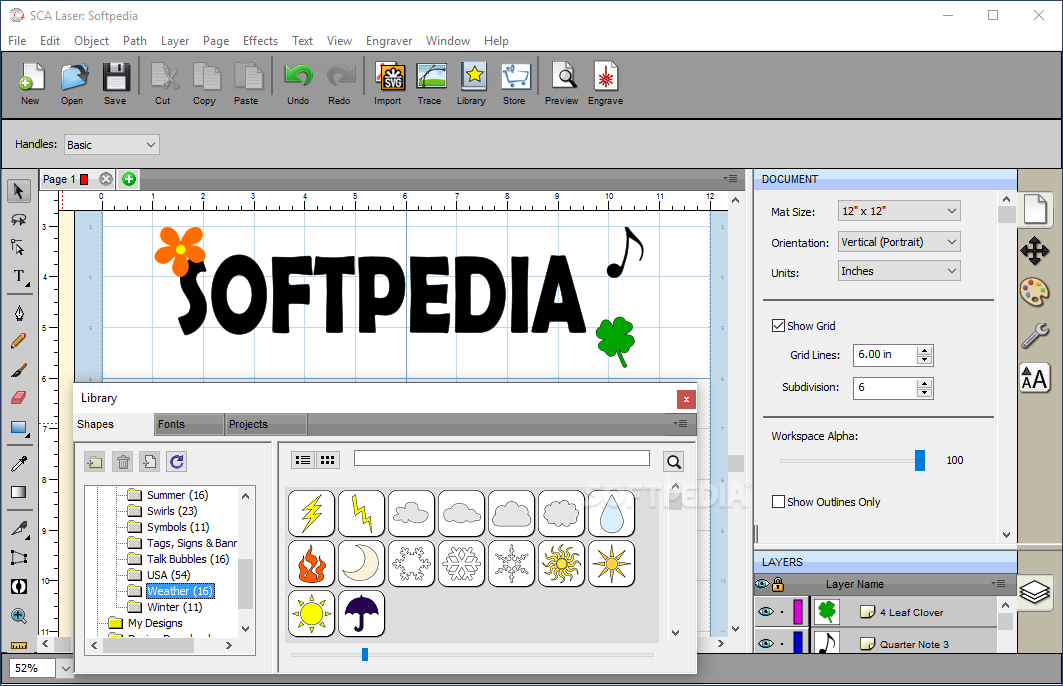This screenshot has width=1063, height=686.
Task: Switch library to grid thumbnail view
Action: click(327, 460)
